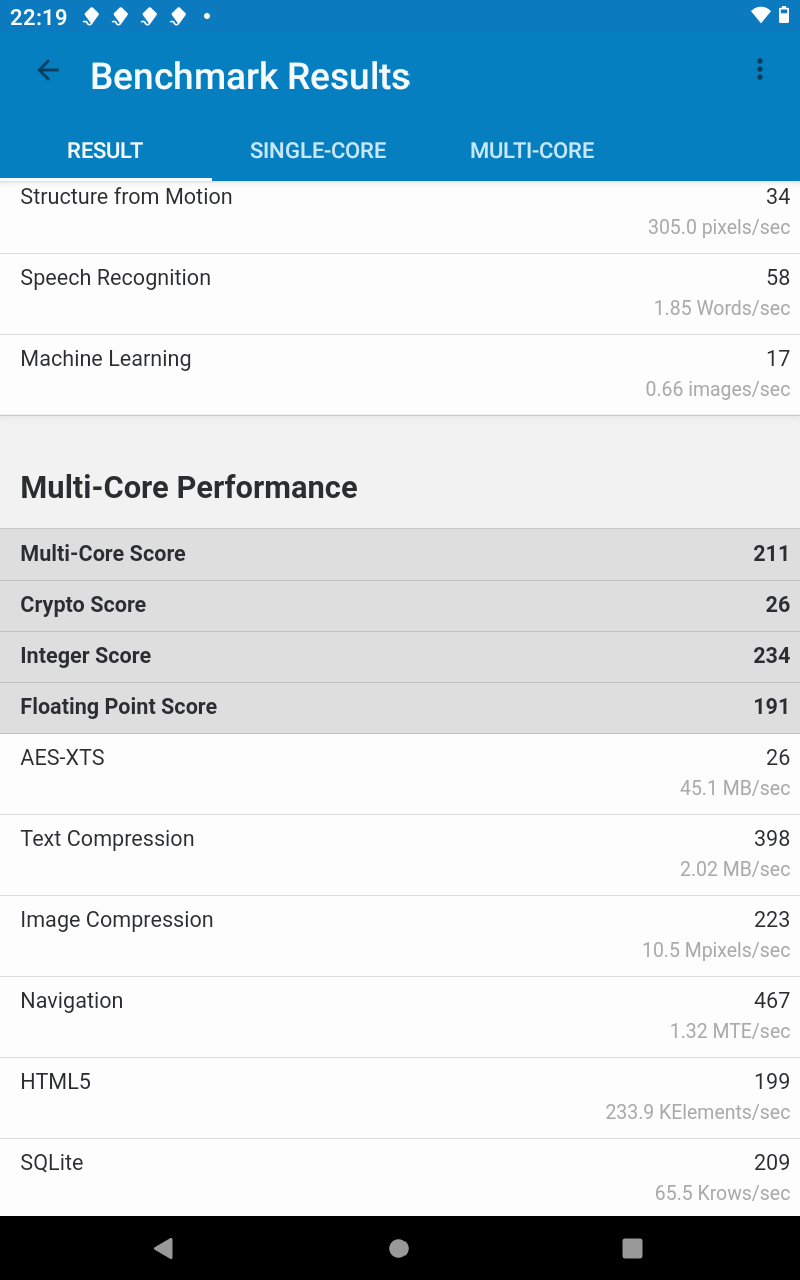Image resolution: width=800 pixels, height=1280 pixels.
Task: Open the three-dot overflow menu
Action: [760, 70]
